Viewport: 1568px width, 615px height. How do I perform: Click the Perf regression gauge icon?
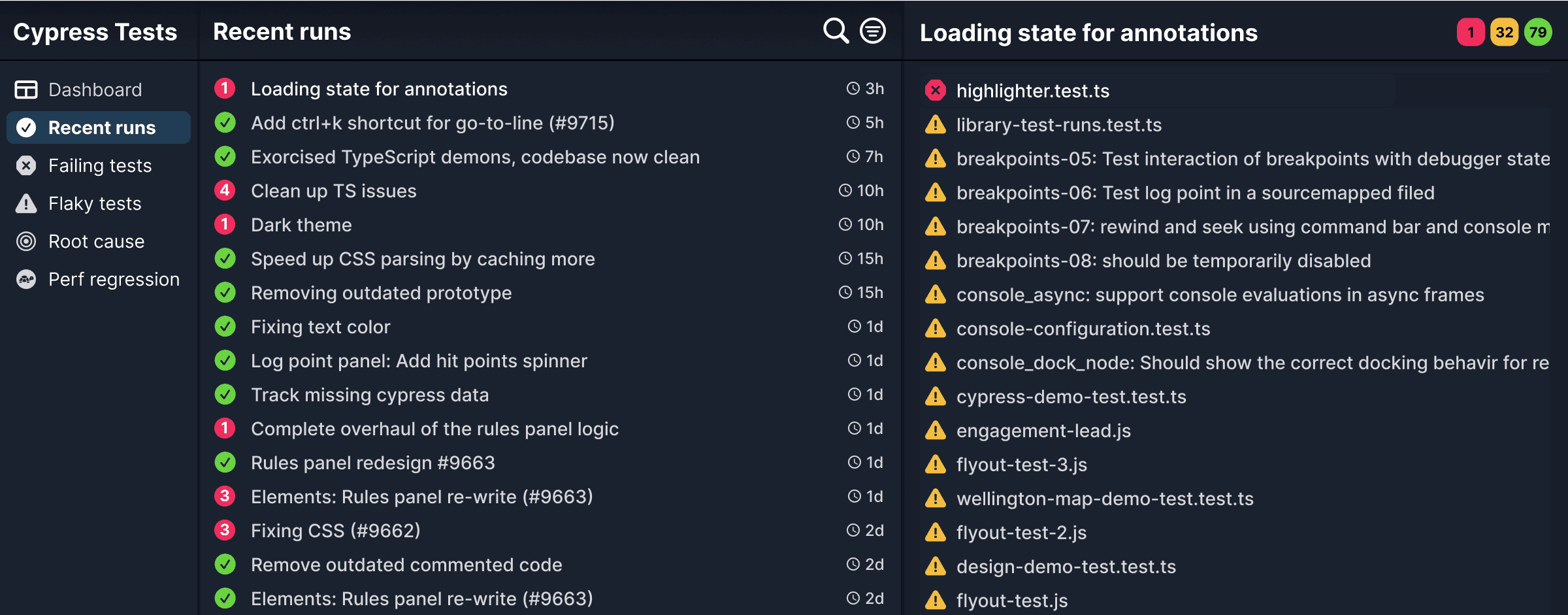pyautogui.click(x=26, y=279)
